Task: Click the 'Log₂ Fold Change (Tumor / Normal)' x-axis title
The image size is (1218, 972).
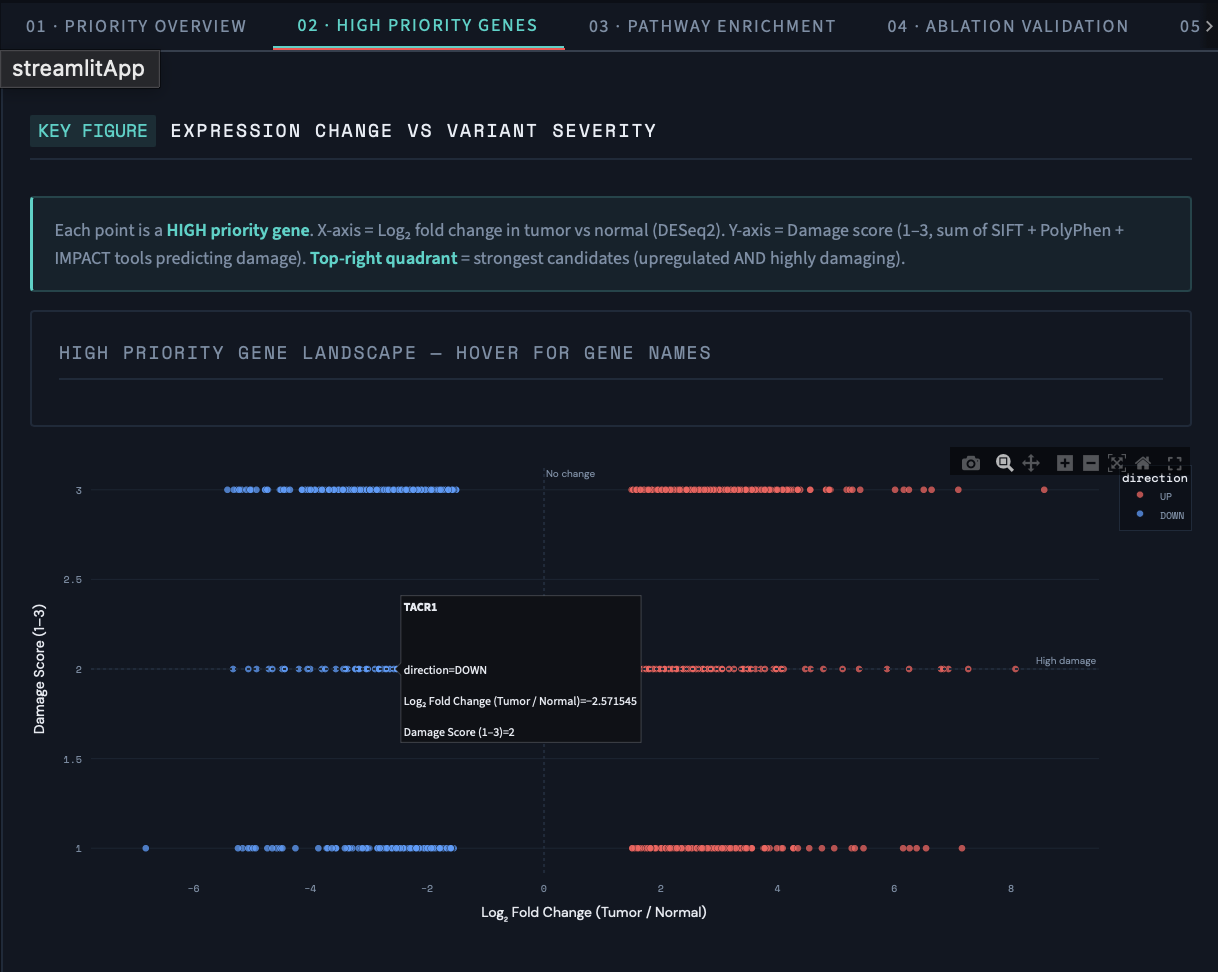Action: tap(594, 912)
